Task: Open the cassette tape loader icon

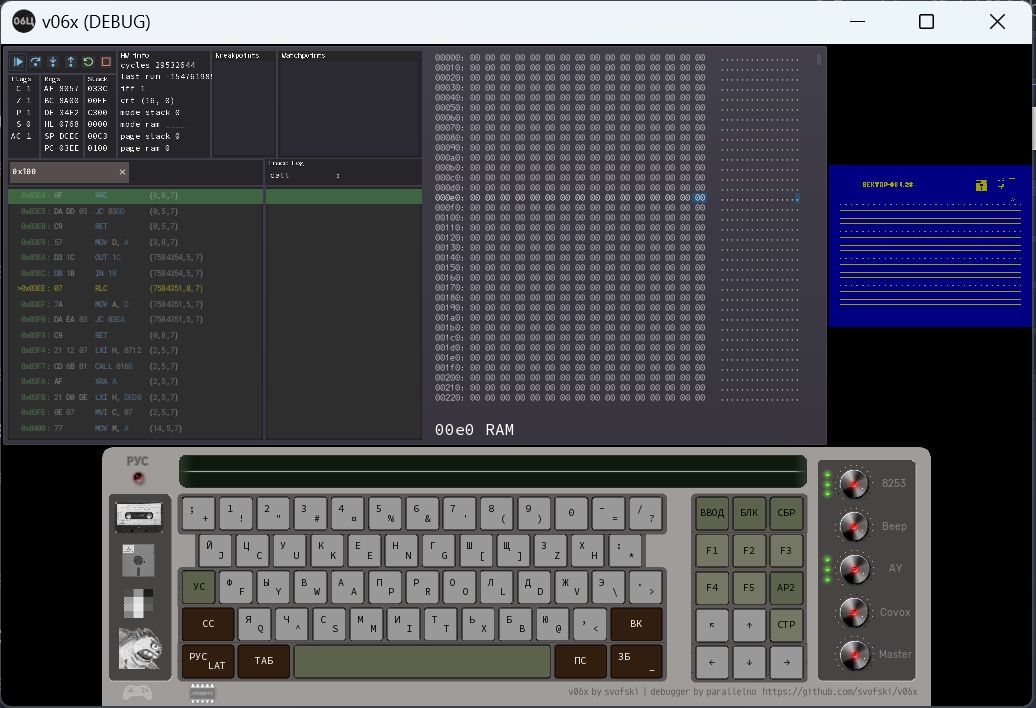Action: (x=140, y=517)
